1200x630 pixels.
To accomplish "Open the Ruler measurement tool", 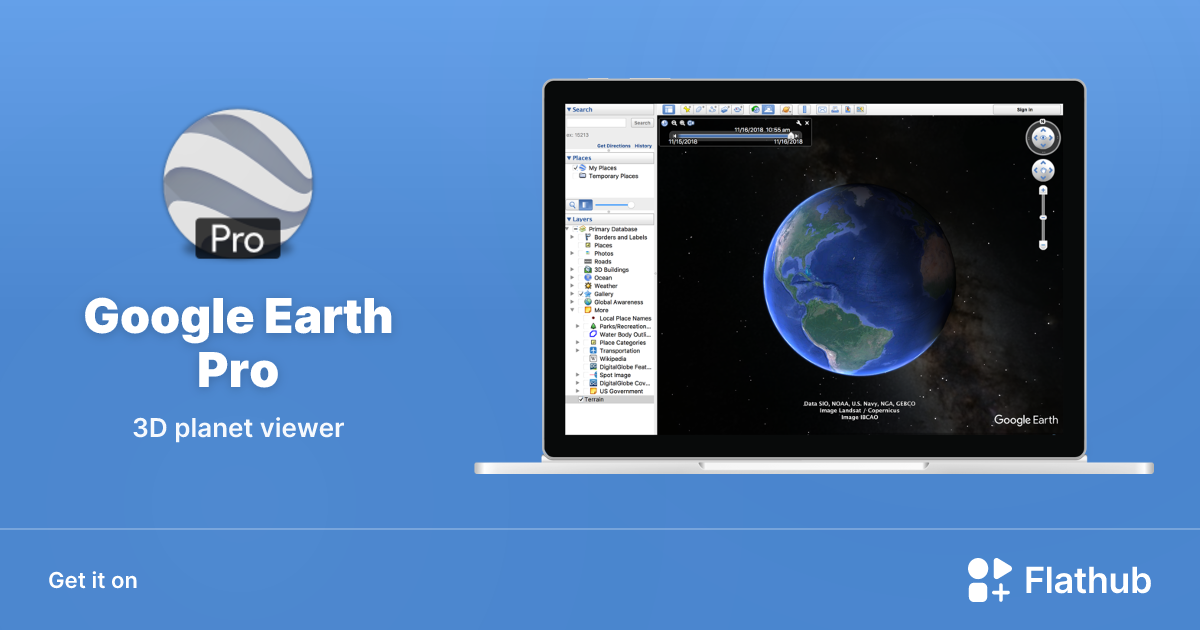I will point(804,109).
